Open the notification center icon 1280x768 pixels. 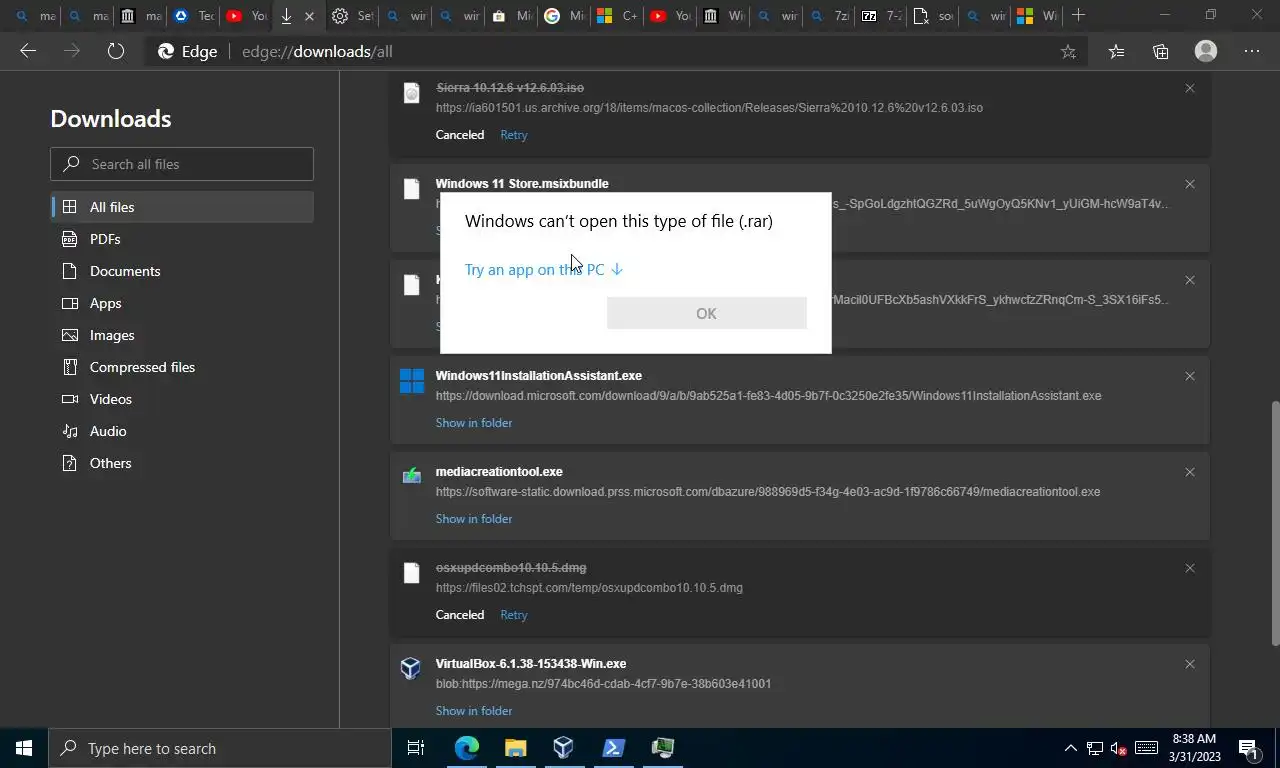point(1248,748)
